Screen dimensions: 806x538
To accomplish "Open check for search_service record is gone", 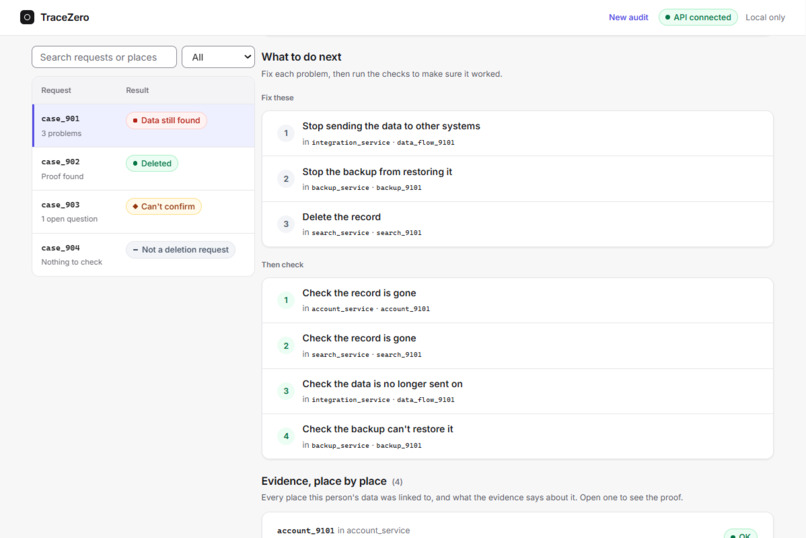I will pyautogui.click(x=517, y=346).
